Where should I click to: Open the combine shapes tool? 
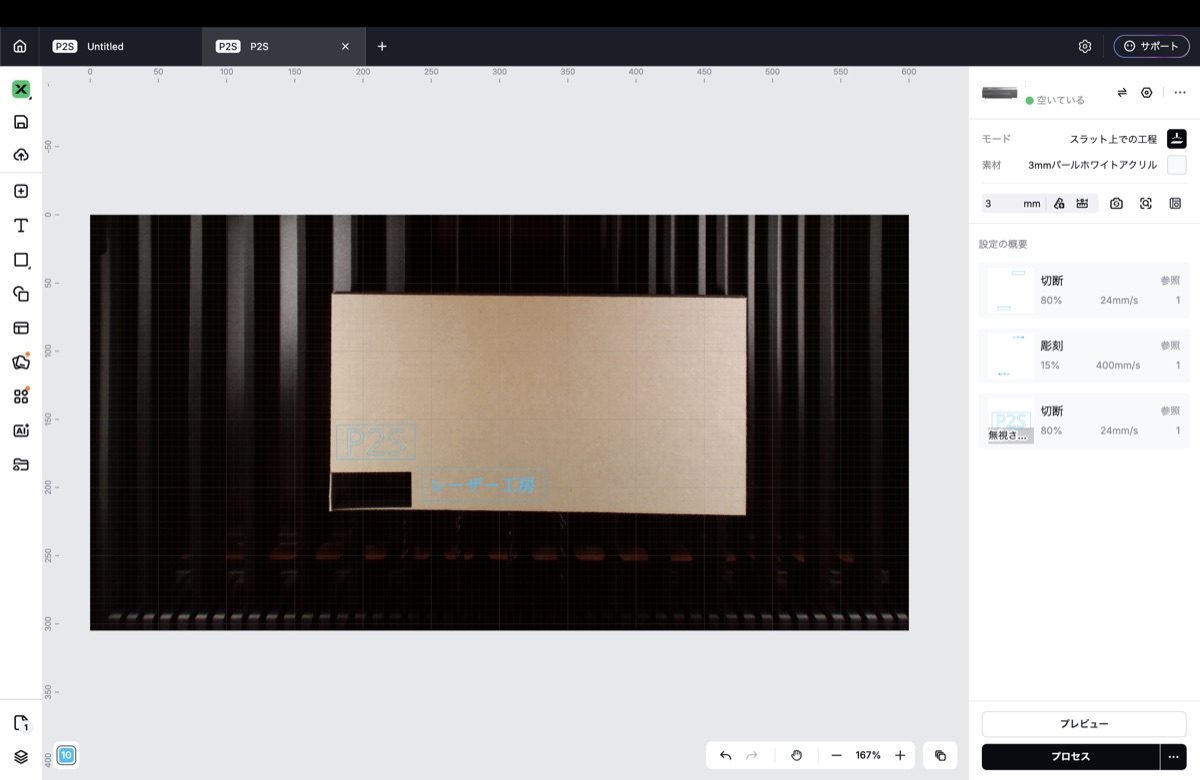(21, 294)
